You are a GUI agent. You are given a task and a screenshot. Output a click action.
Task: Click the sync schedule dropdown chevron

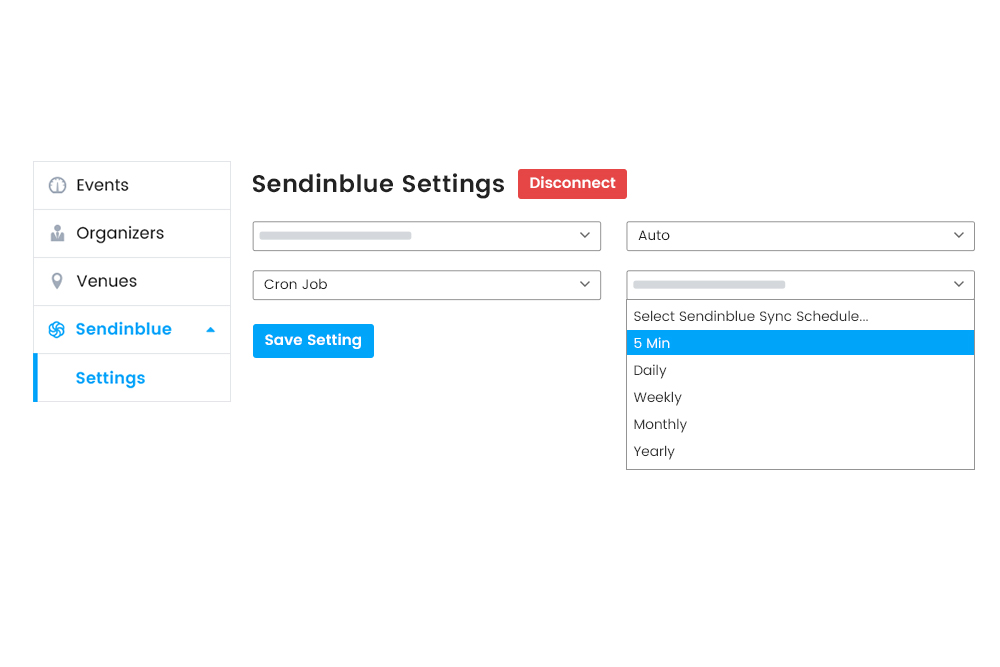click(x=958, y=285)
